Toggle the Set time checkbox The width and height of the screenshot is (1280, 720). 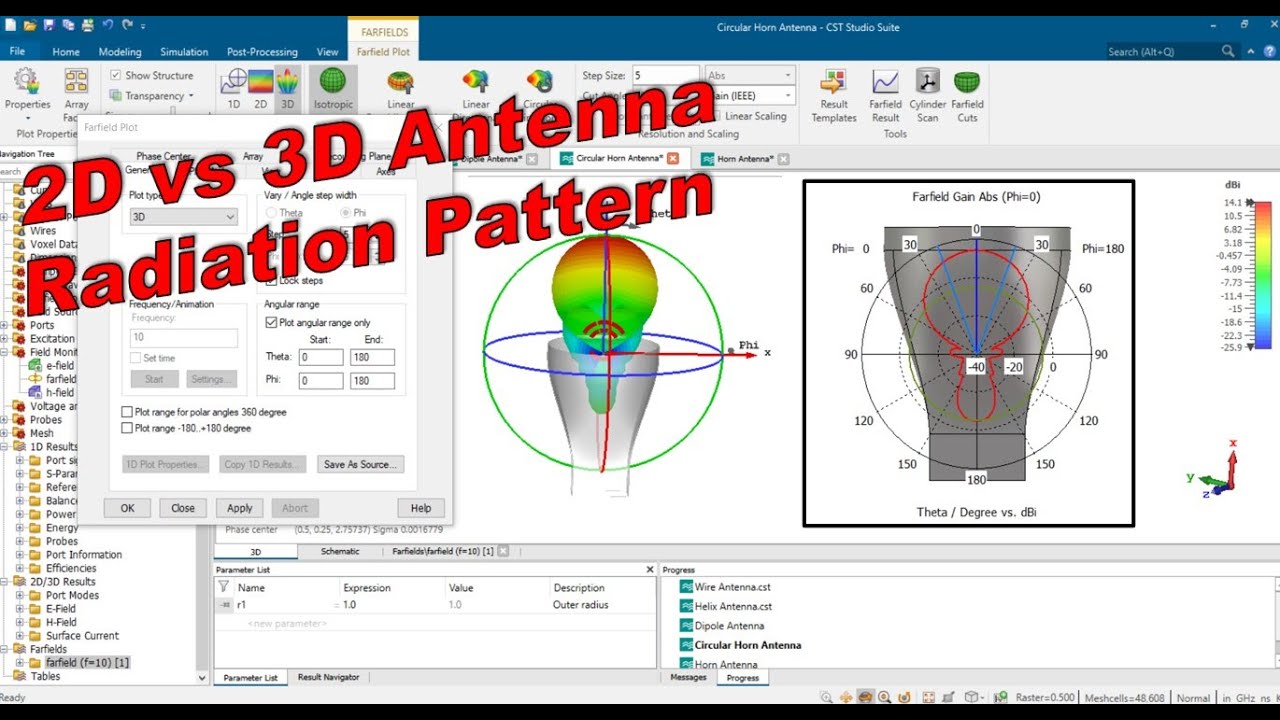[135, 358]
